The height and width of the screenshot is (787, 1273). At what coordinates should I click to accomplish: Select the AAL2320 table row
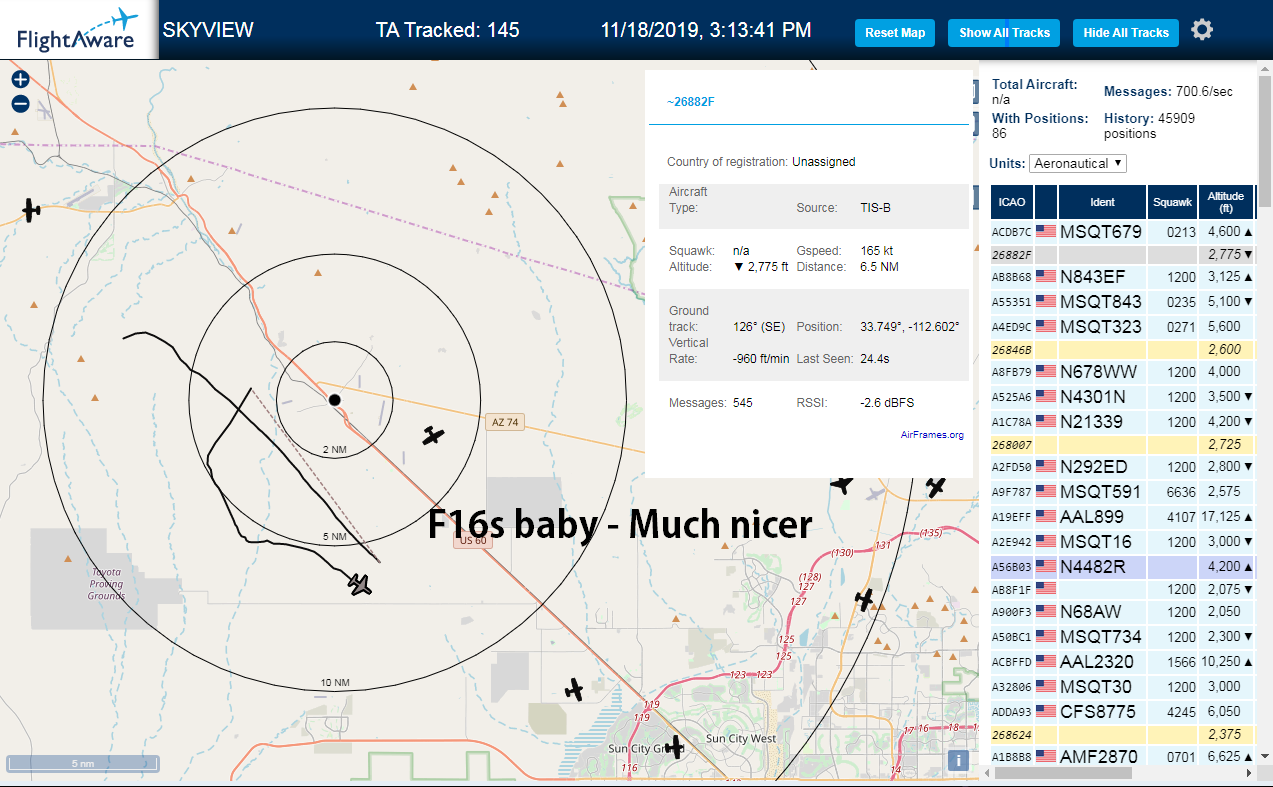pos(1122,661)
